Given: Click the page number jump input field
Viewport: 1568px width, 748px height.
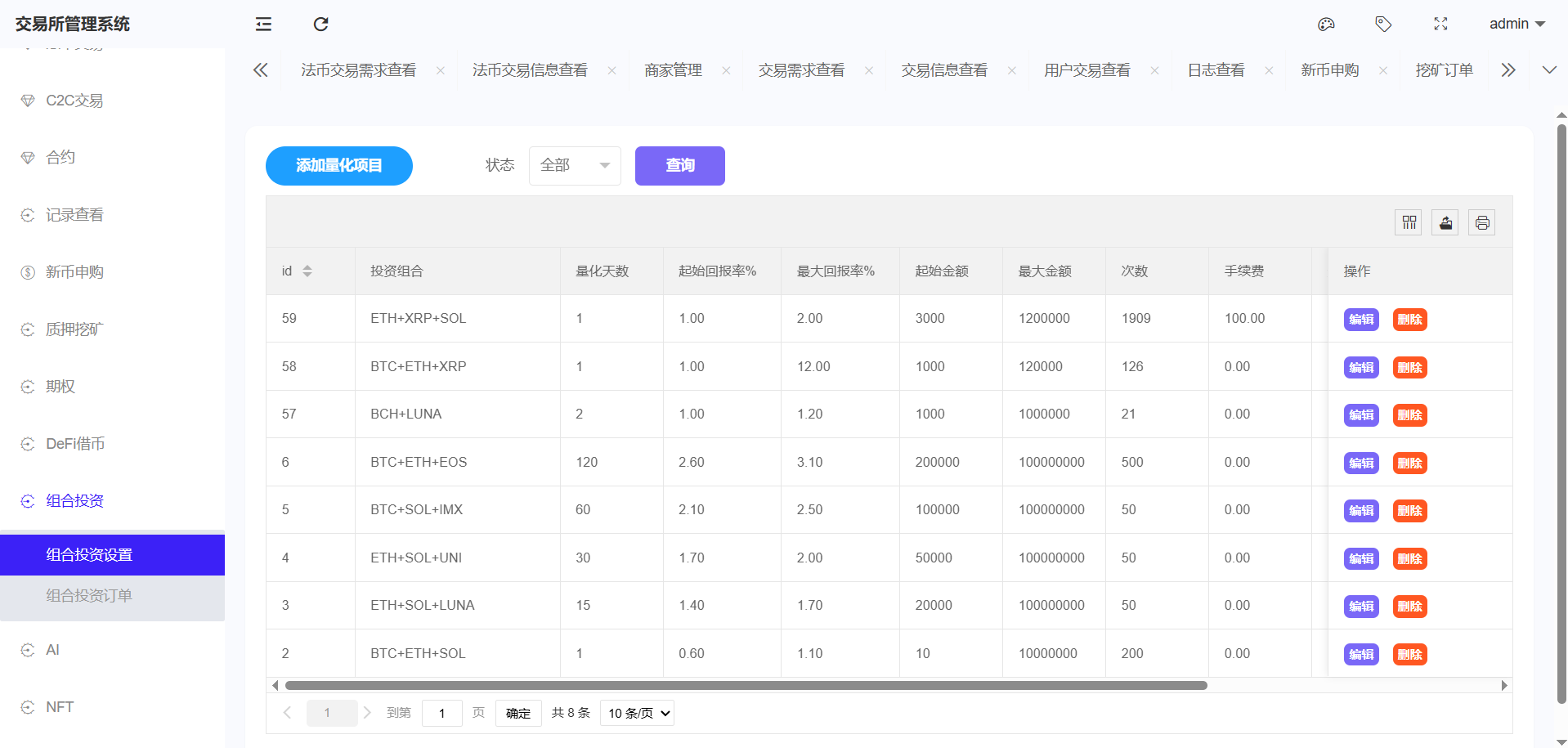Looking at the screenshot, I should coord(441,714).
